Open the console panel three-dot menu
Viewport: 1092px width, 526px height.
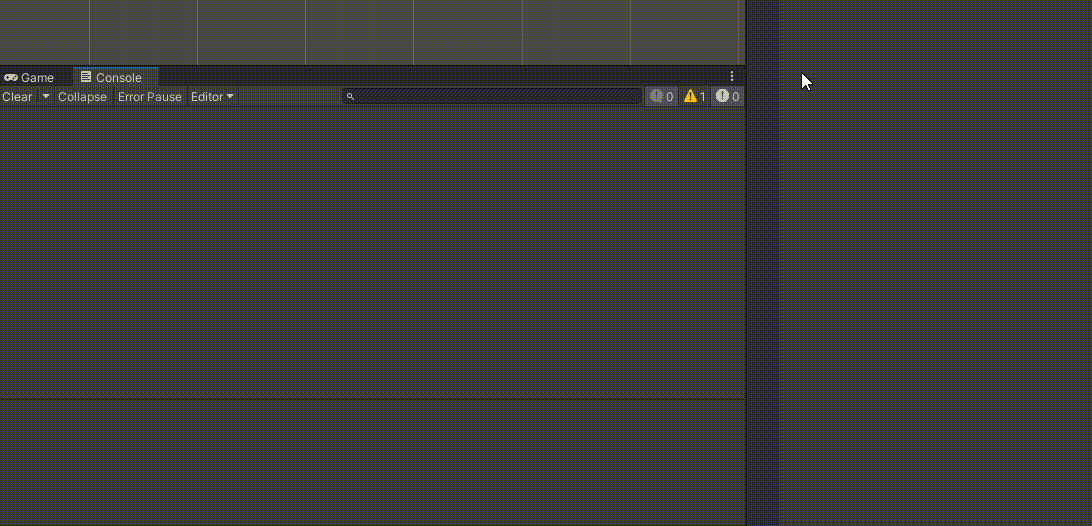pos(731,77)
